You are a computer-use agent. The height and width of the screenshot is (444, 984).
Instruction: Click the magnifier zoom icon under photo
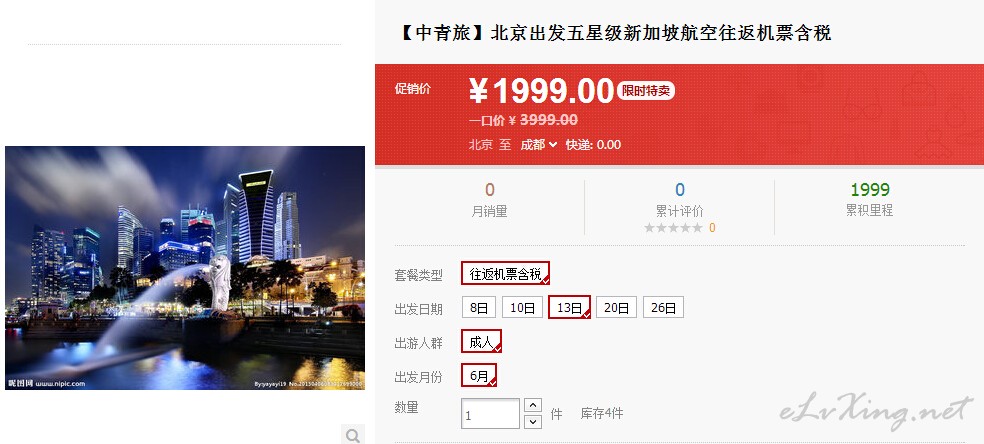(x=353, y=435)
